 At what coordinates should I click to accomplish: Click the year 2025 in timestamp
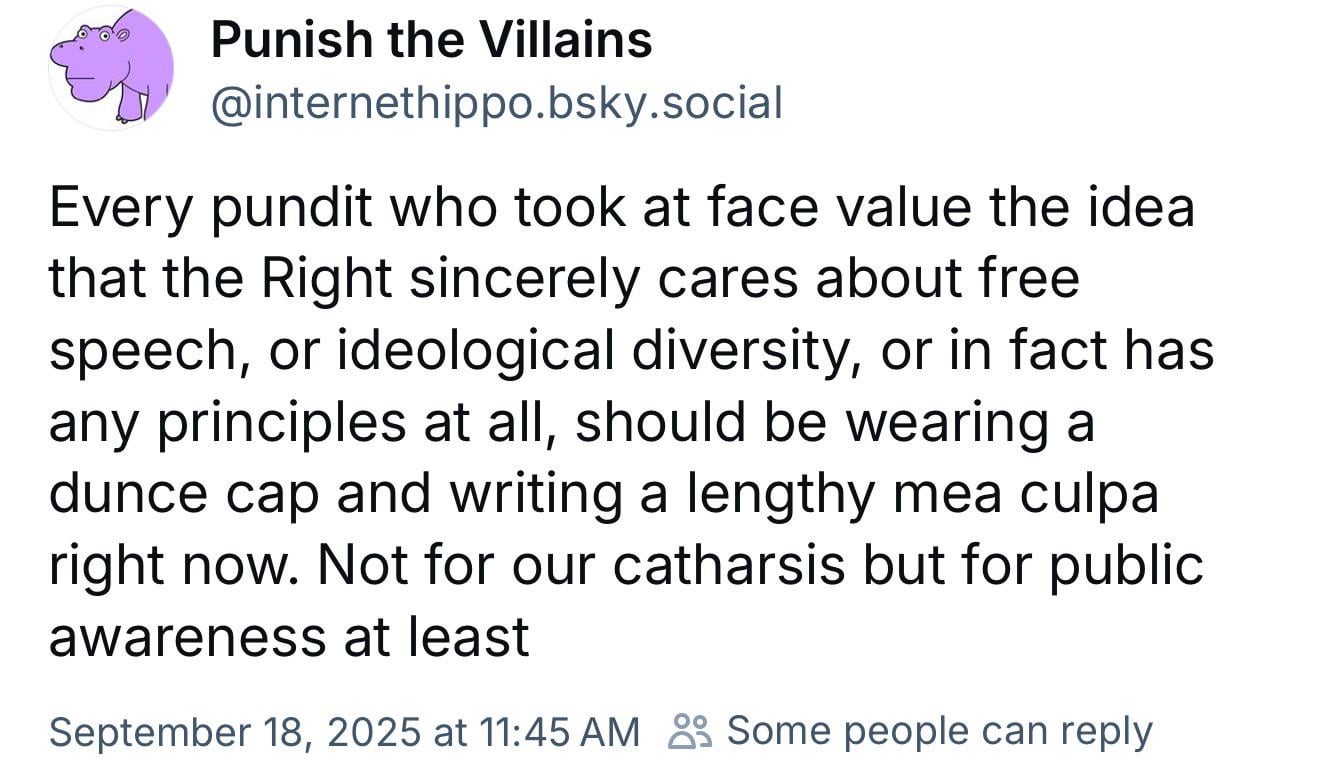pos(372,732)
